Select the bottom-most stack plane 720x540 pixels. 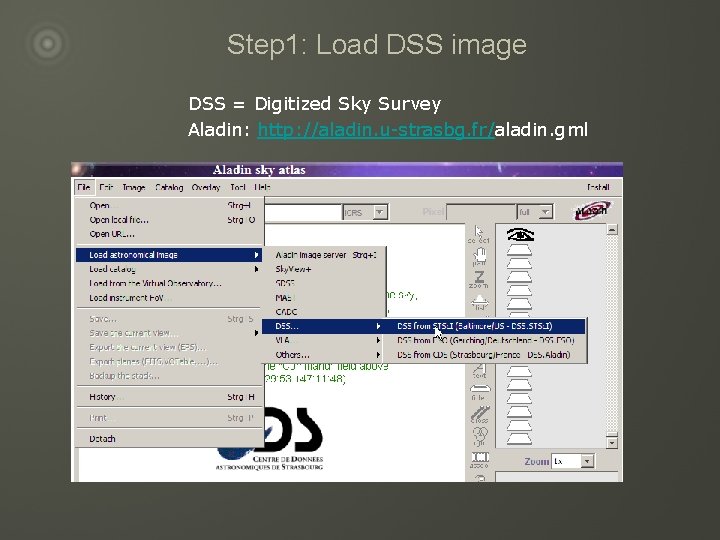[x=519, y=439]
